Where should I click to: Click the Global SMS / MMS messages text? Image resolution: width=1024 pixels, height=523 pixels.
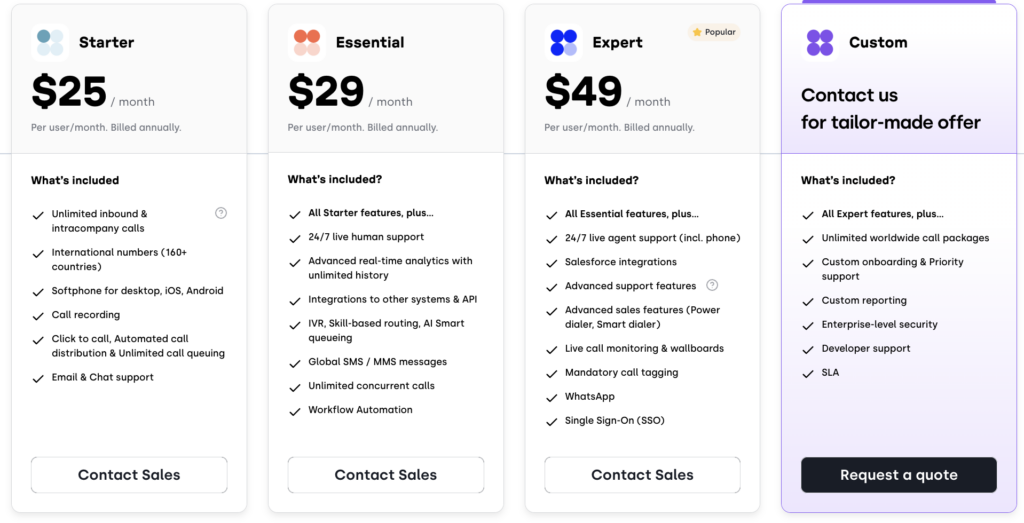(377, 362)
